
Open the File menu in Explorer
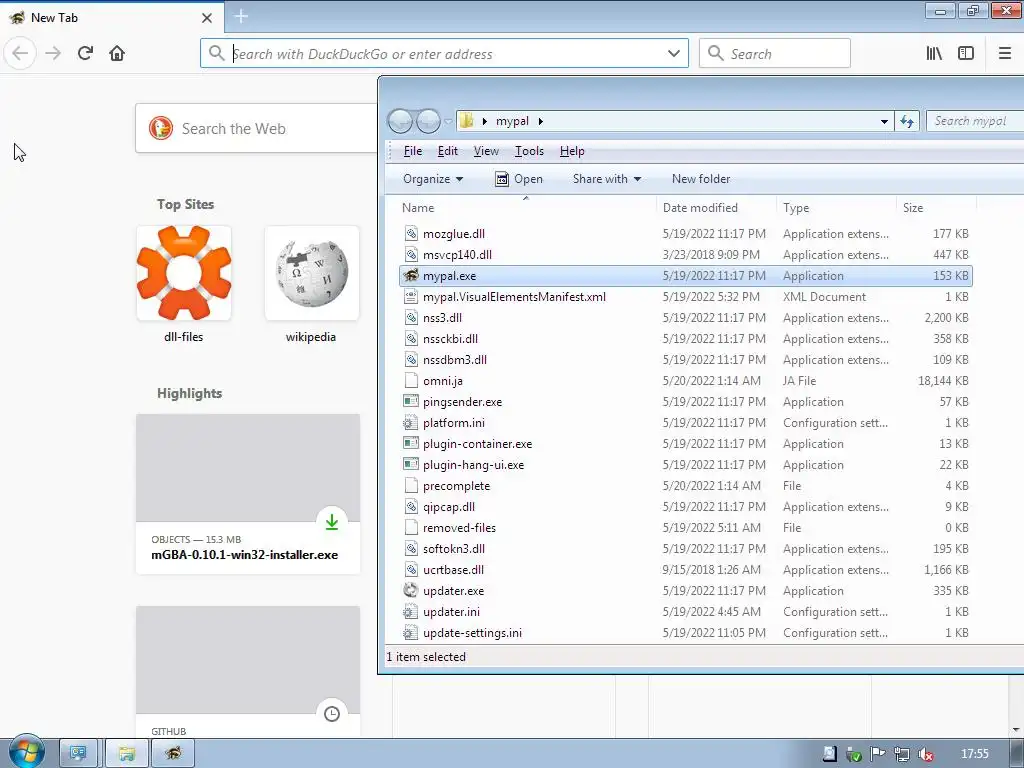pyautogui.click(x=413, y=151)
